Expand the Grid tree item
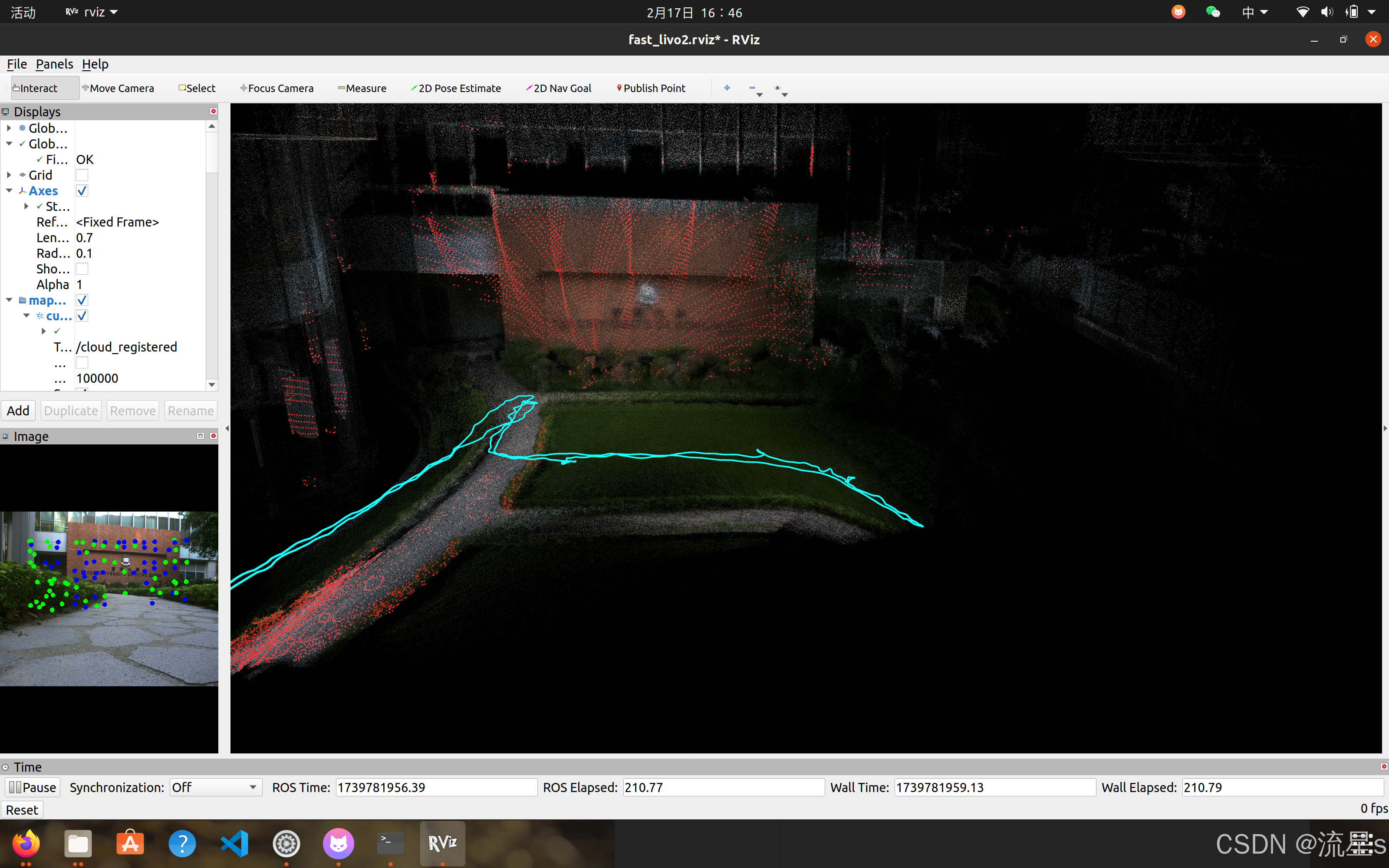This screenshot has width=1389, height=868. click(9, 174)
